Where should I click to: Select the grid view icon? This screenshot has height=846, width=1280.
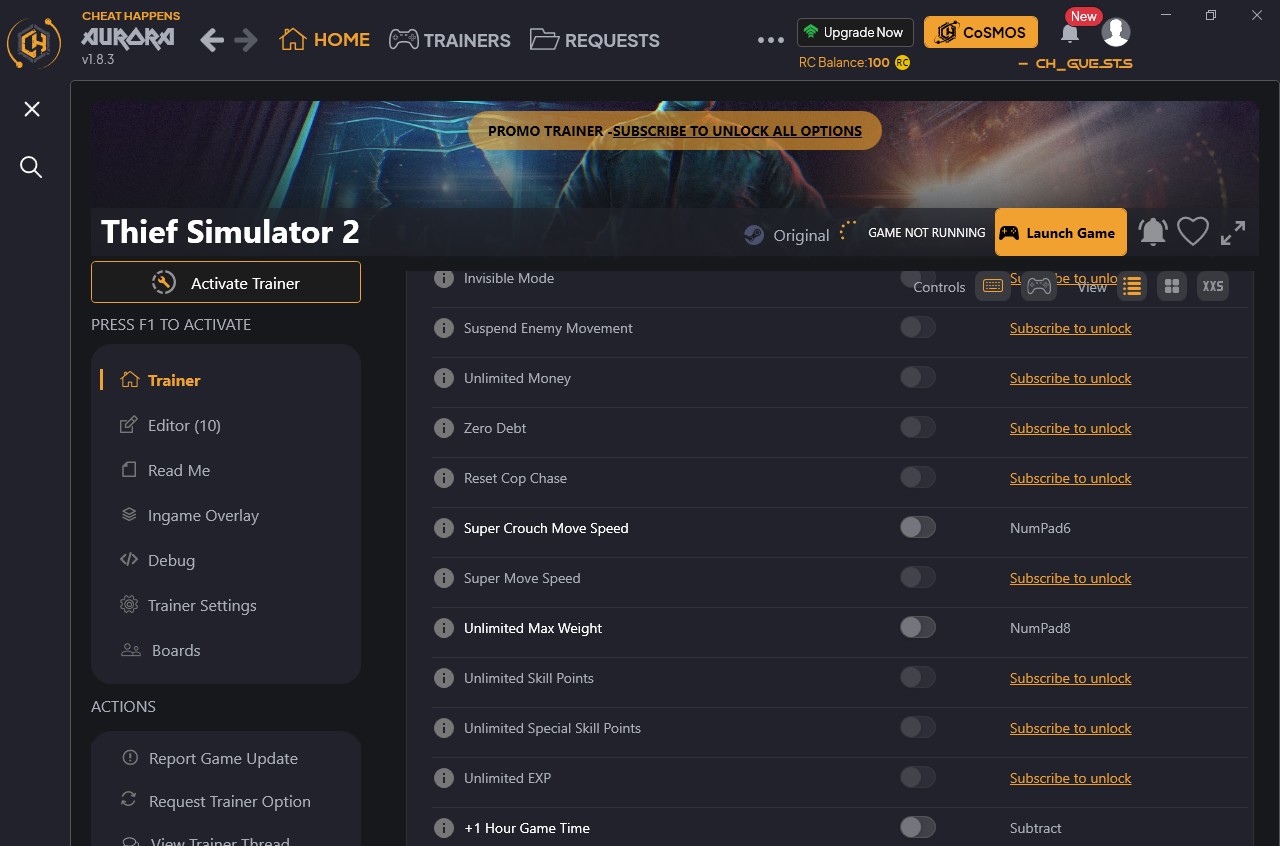tap(1172, 287)
